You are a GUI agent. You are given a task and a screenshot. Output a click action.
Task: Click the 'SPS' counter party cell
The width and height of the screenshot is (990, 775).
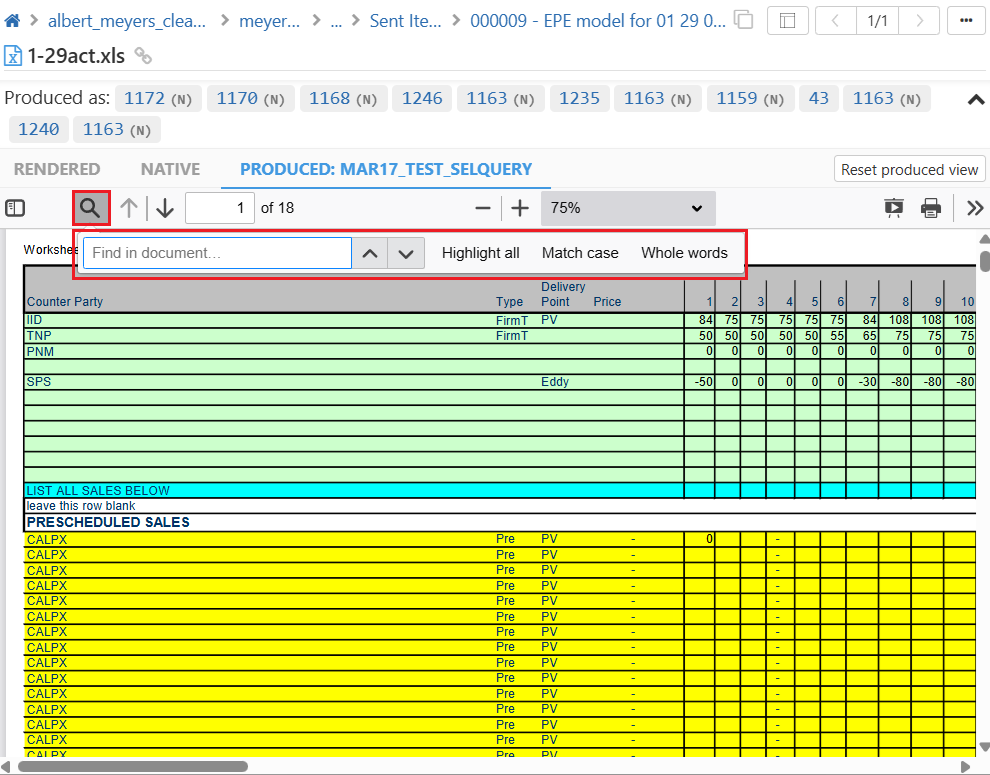pos(39,381)
